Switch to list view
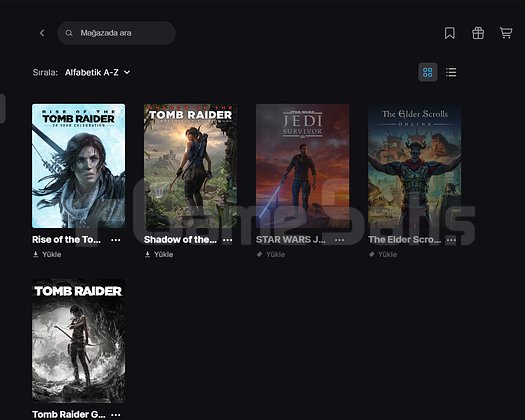The height and width of the screenshot is (420, 525). [451, 72]
